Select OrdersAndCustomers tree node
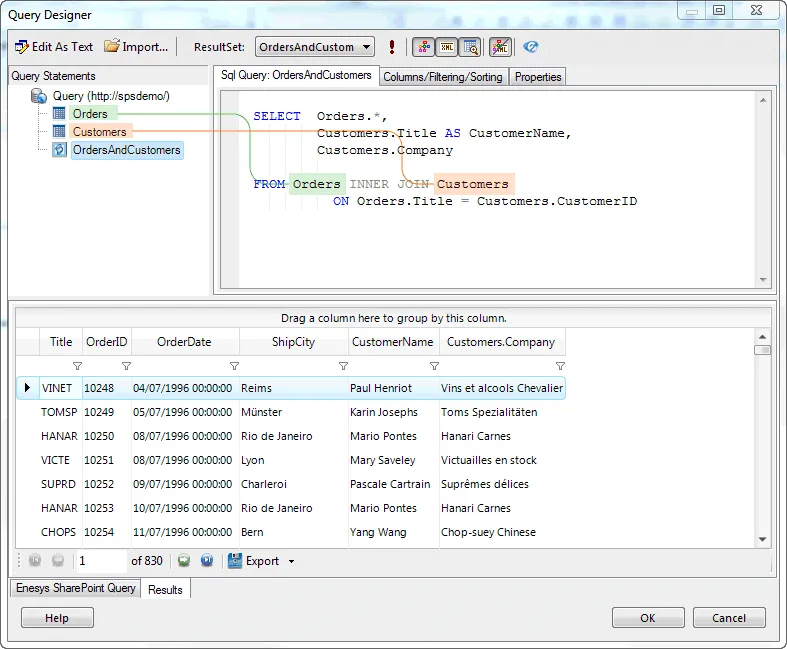The width and height of the screenshot is (787, 649). click(x=126, y=150)
